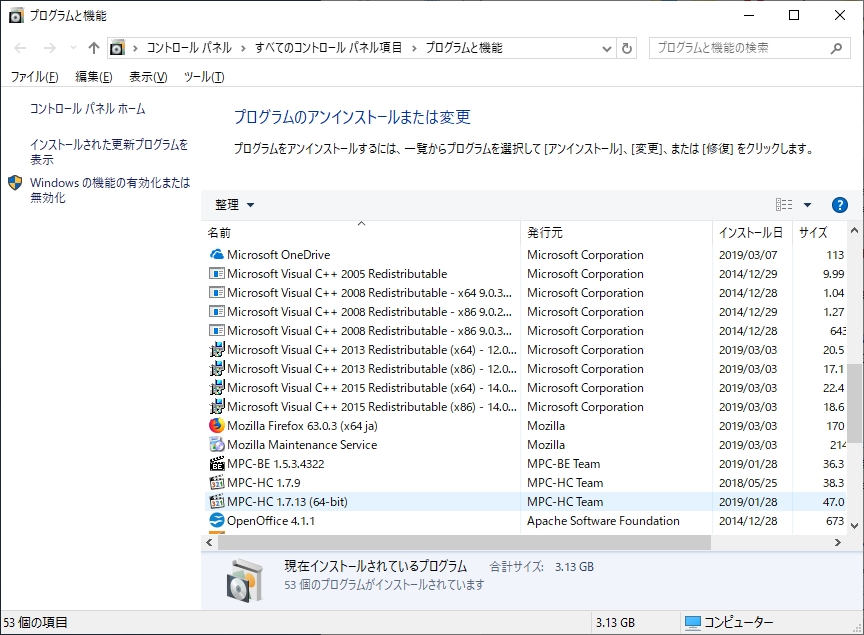Expand chevron before コントロール パネル breadcrumb
The width and height of the screenshot is (864, 635).
click(135, 49)
